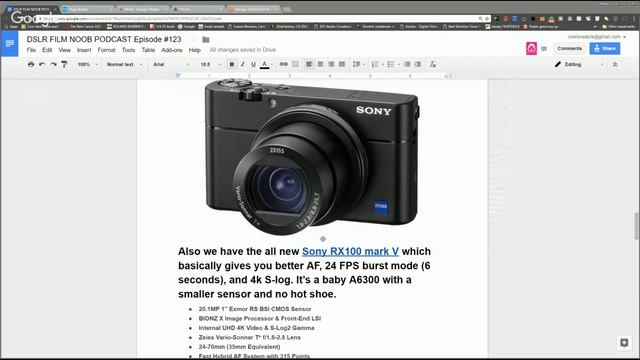Set left text alignment
640x360 pixels.
point(309,64)
